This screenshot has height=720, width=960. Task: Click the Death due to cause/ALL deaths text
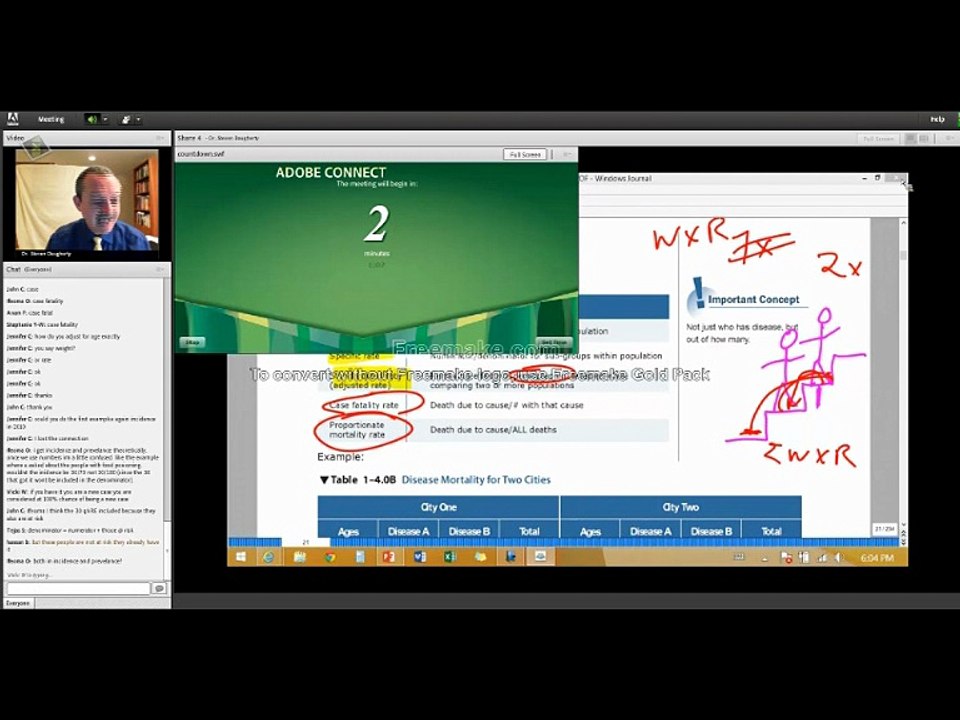coord(493,430)
